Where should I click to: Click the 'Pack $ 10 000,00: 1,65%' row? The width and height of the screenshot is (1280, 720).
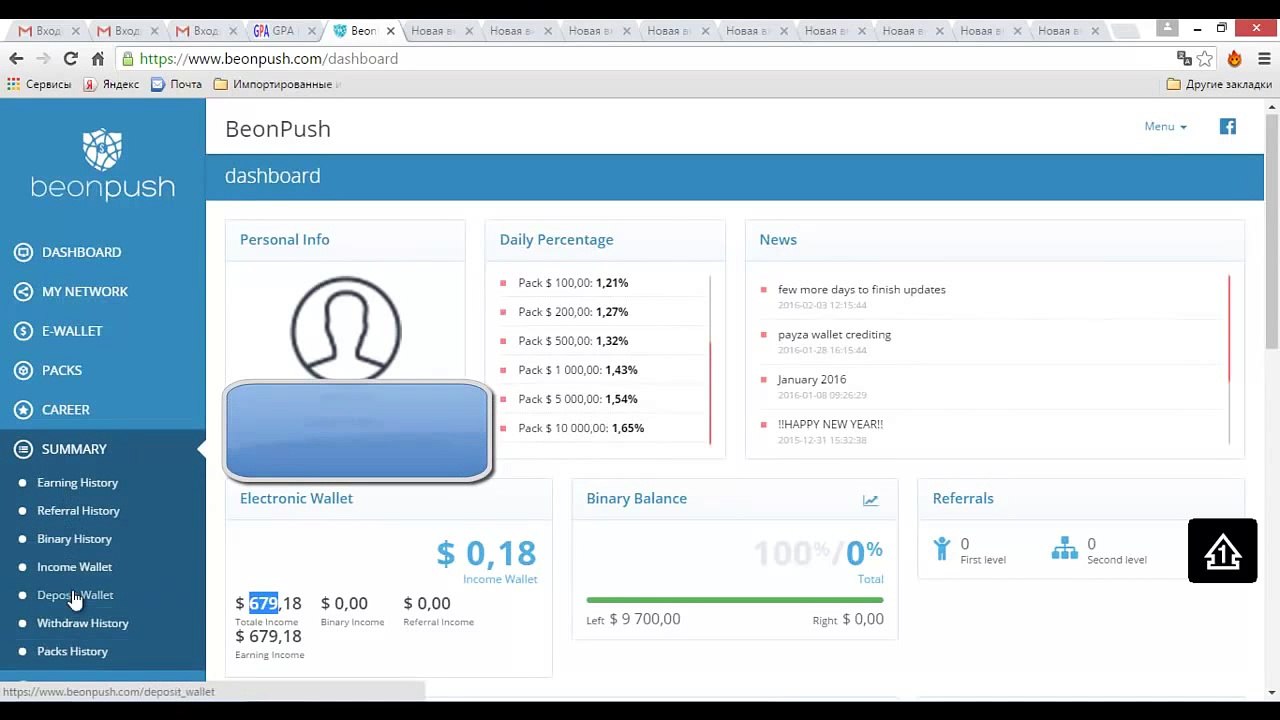click(581, 428)
